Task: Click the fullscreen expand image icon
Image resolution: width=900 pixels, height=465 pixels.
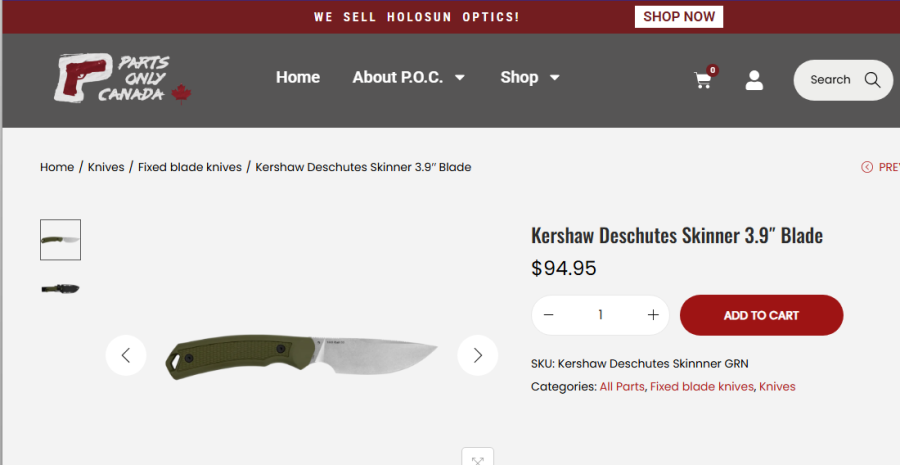Action: pos(477,459)
